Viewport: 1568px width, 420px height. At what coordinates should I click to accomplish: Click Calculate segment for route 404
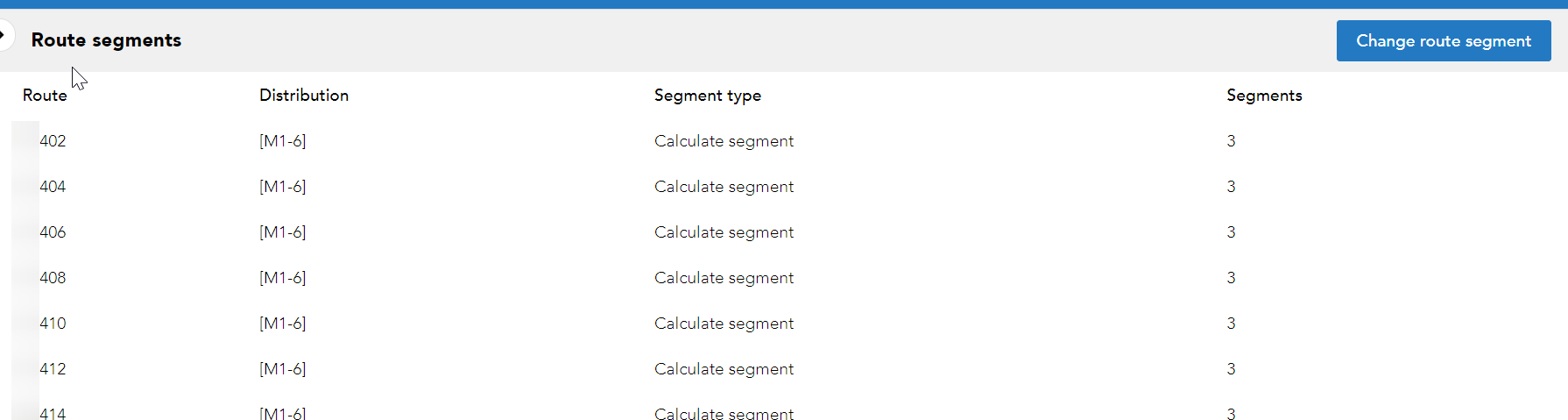pyautogui.click(x=724, y=187)
